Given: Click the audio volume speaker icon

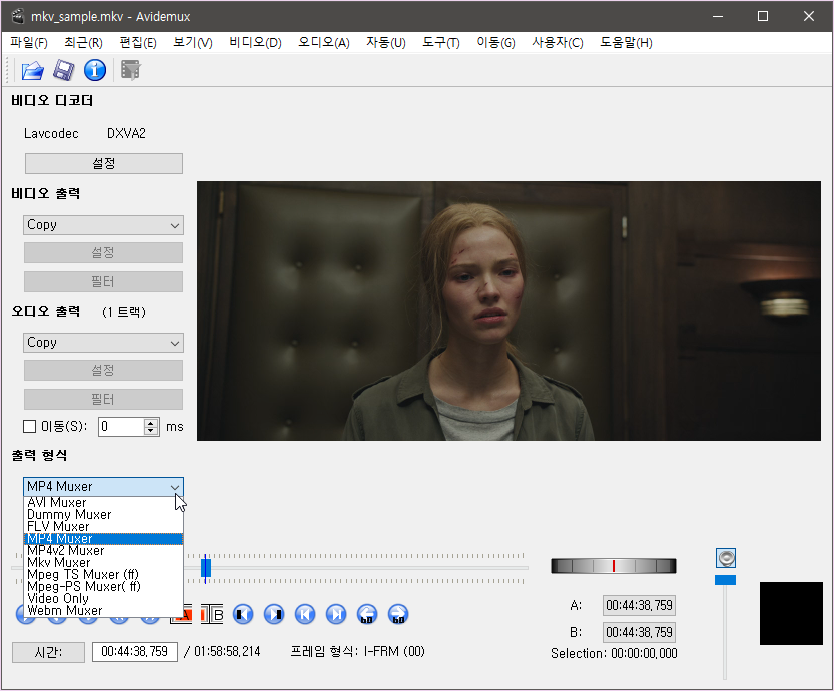Looking at the screenshot, I should point(726,558).
